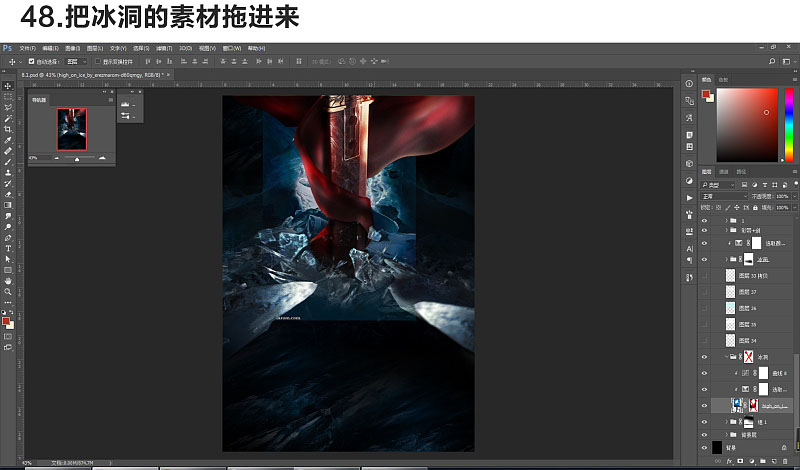The height and width of the screenshot is (470, 800).
Task: Click the navigator zoom slider handle
Action: 77,159
